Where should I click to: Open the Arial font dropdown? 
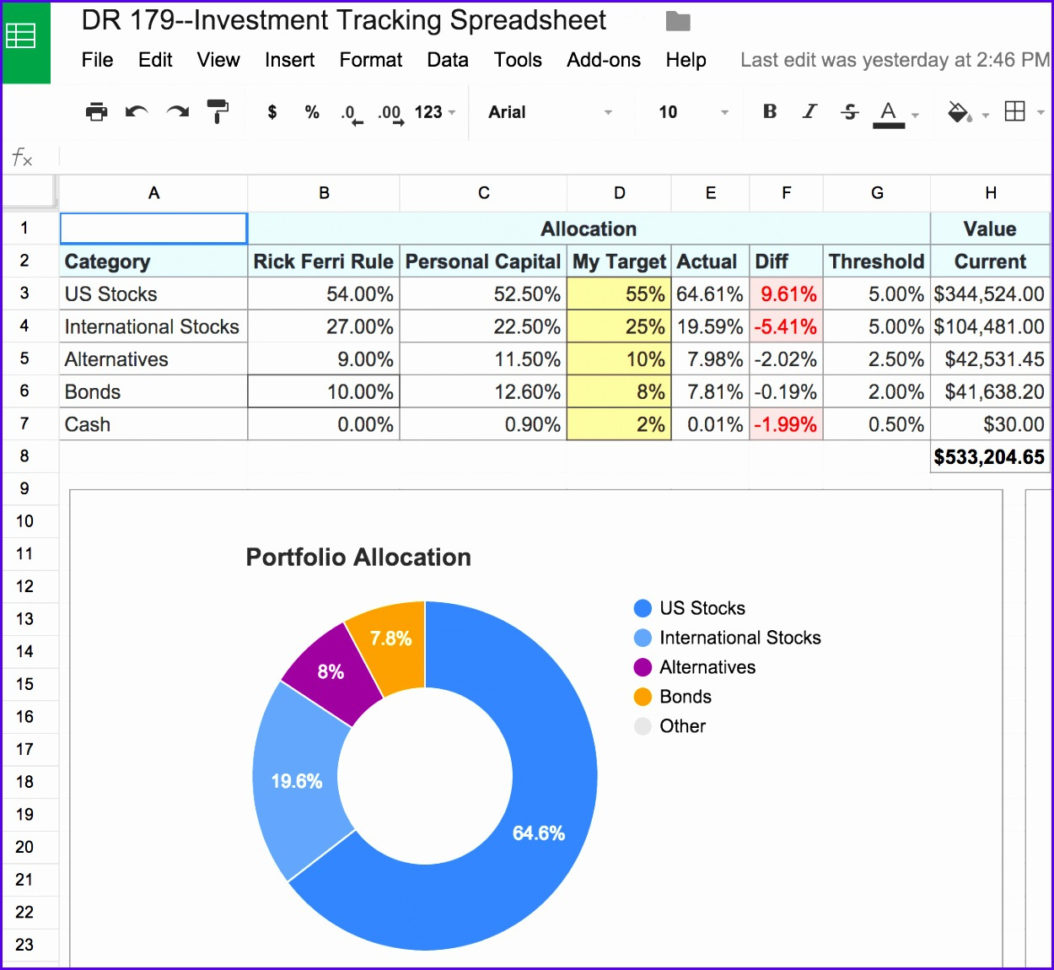[x=548, y=112]
